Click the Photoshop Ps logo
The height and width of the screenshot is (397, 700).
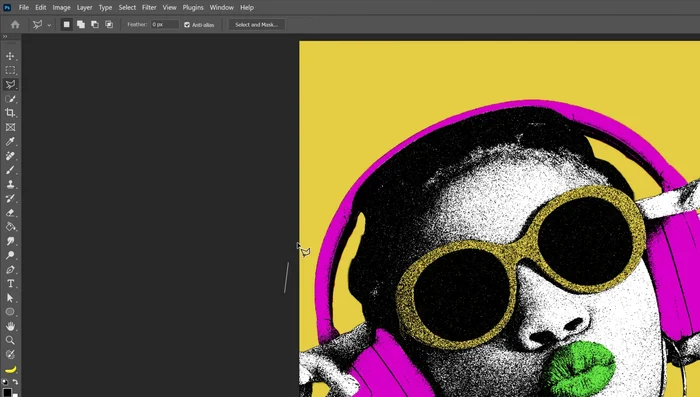[7, 7]
